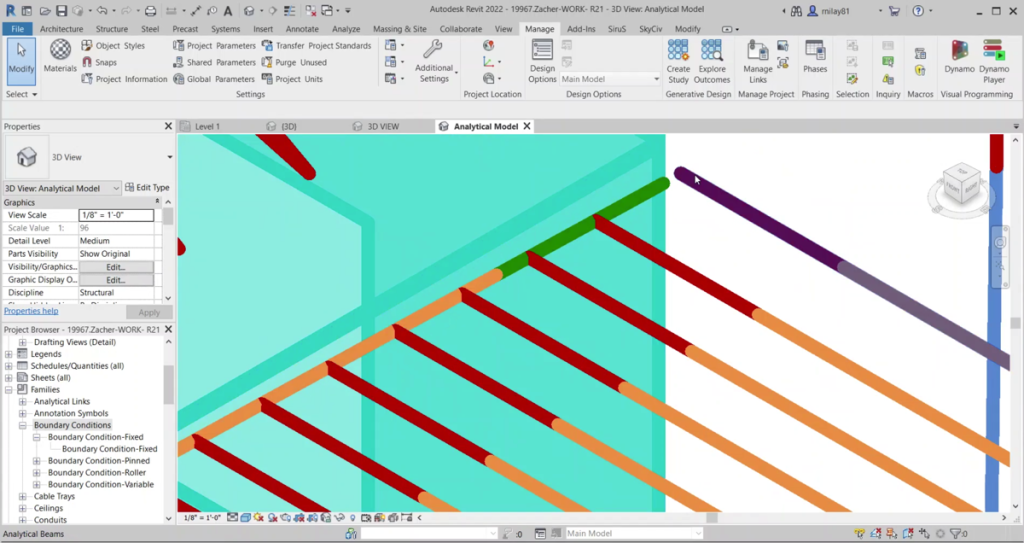Expand the Select panel dropdown
This screenshot has height=543, width=1024.
coord(21,94)
